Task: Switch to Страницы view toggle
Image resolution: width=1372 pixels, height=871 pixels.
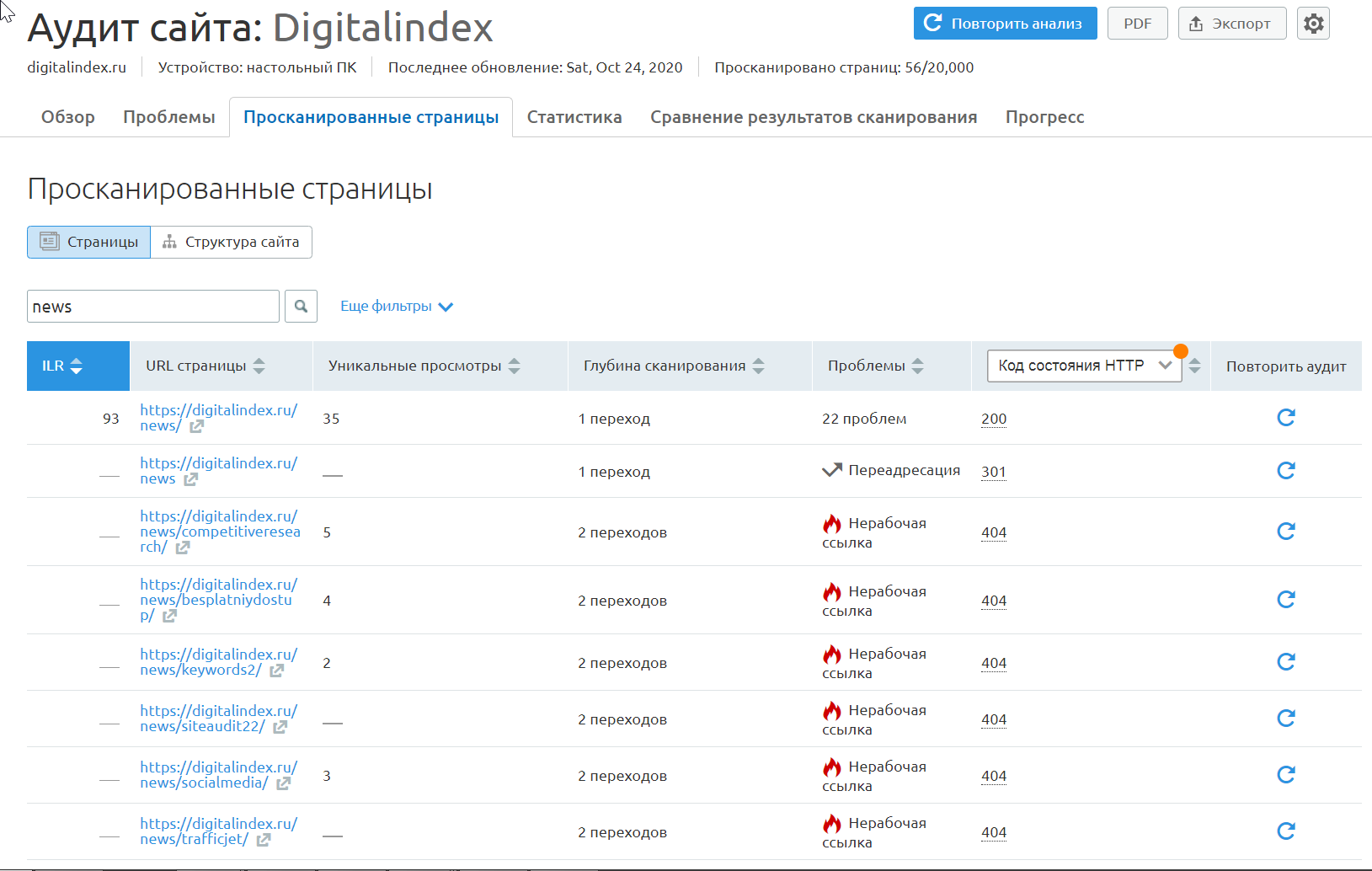Action: (88, 242)
